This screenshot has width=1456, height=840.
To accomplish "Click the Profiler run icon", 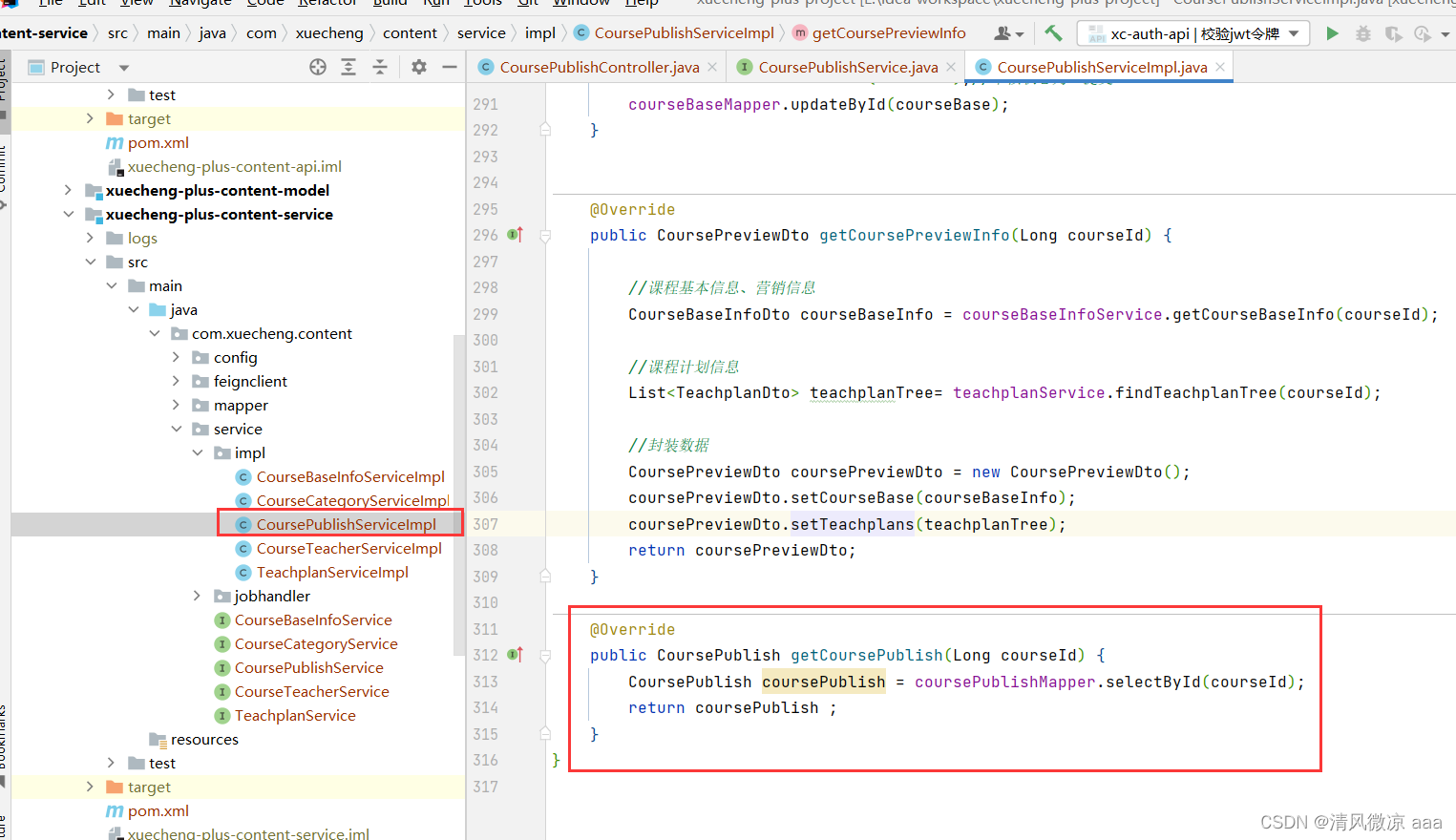I will coord(1423,33).
